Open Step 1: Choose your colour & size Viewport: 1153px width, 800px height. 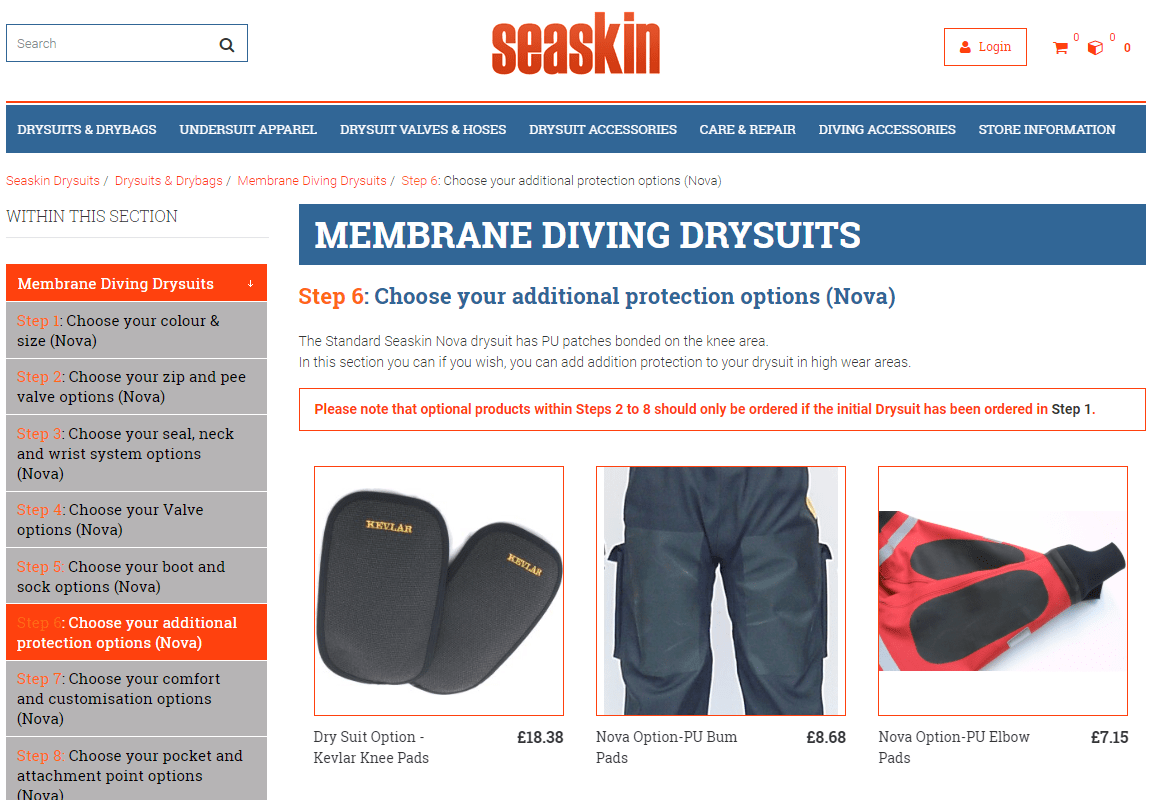tap(136, 330)
